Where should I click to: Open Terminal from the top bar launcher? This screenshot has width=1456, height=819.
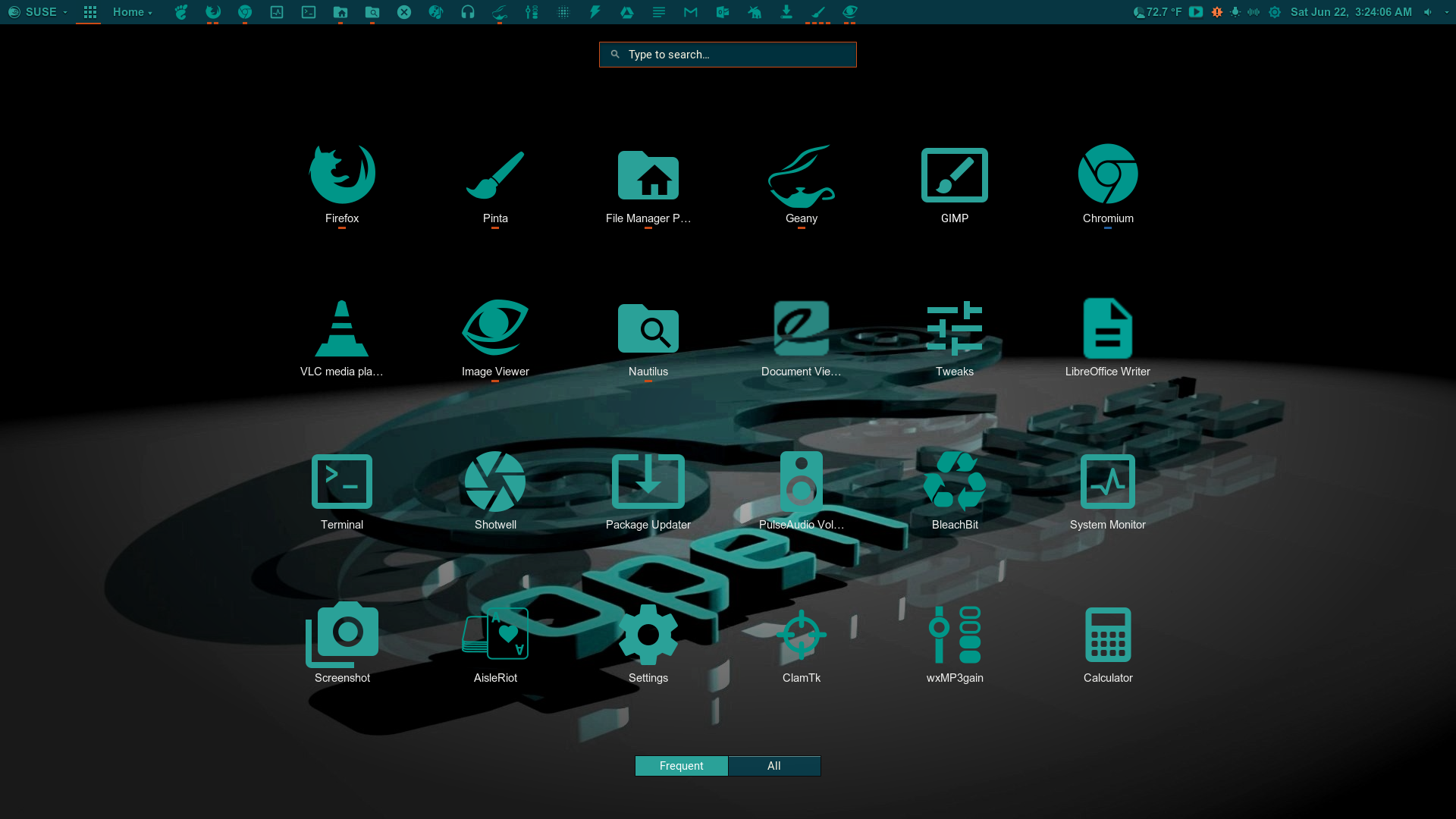click(309, 12)
